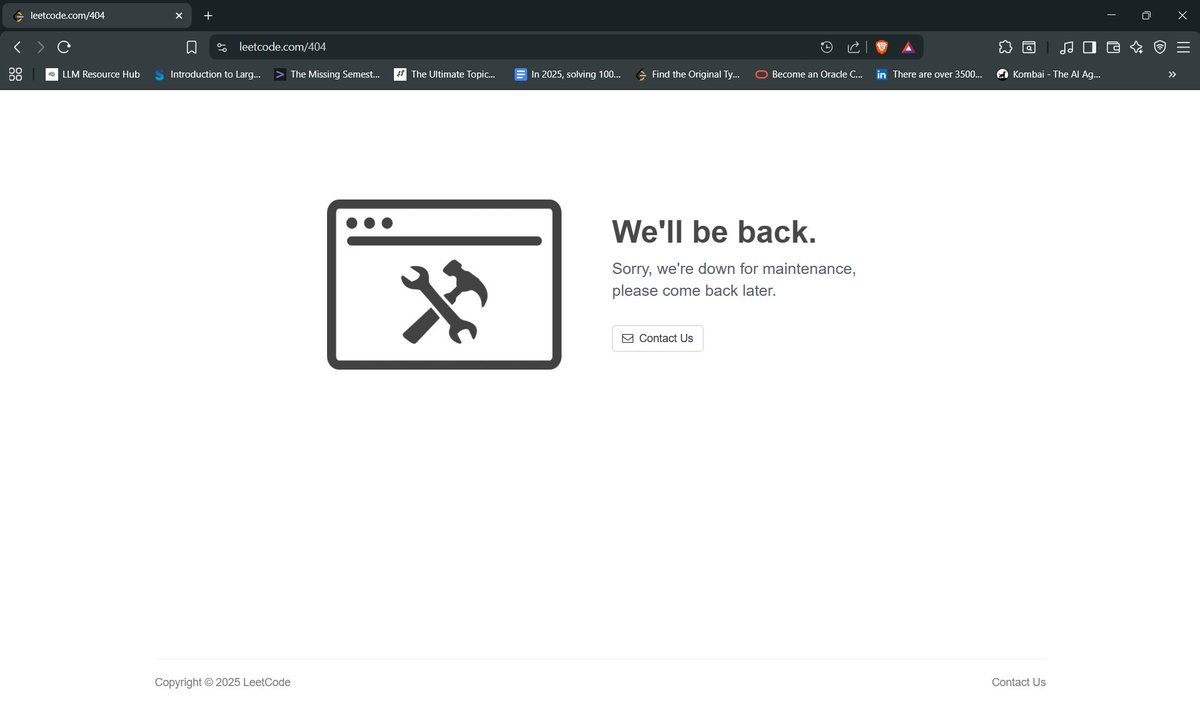This screenshot has width=1200, height=713.
Task: Open the history clock icon in address bar
Action: [x=826, y=47]
